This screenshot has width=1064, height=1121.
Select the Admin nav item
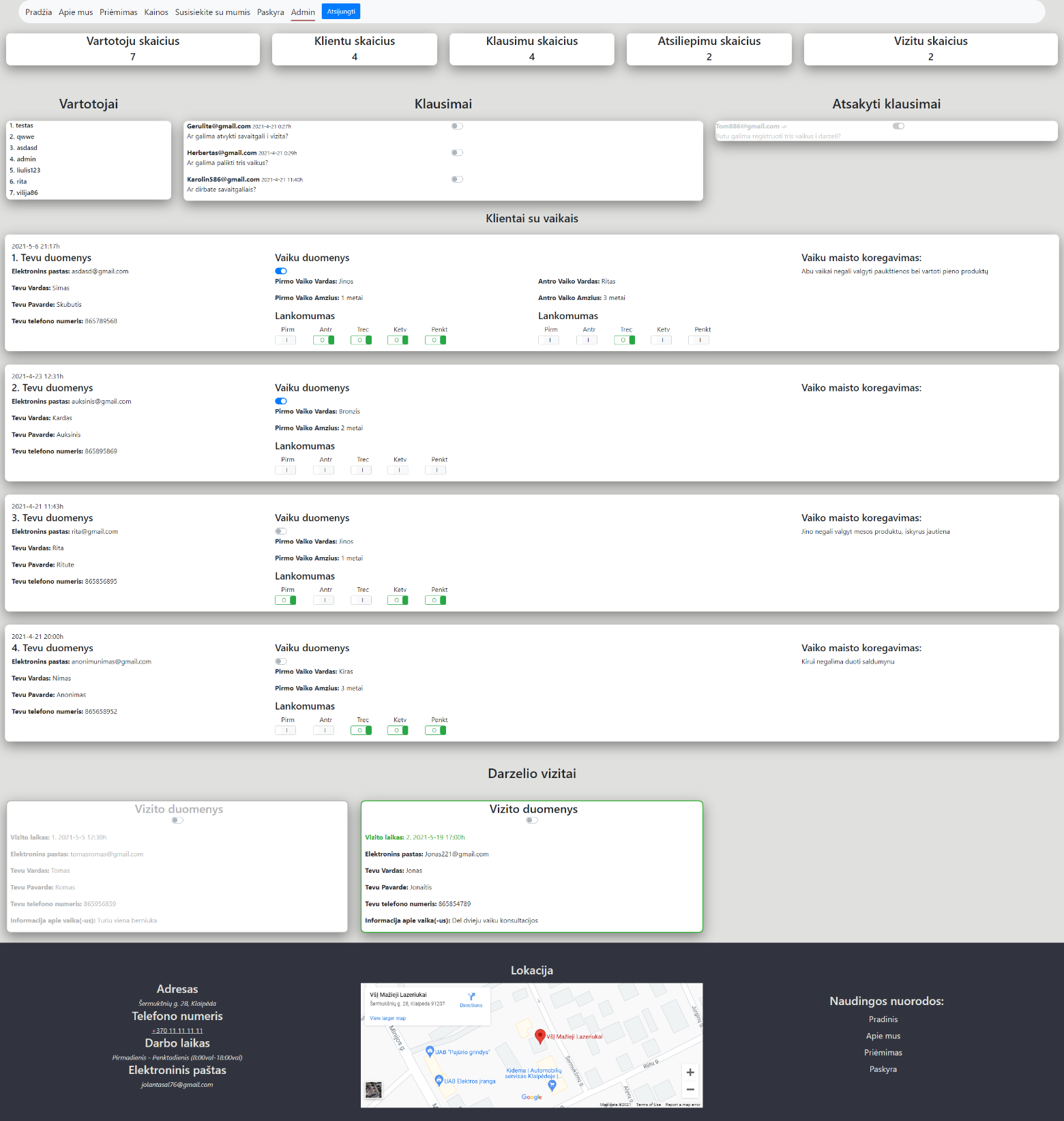pos(303,12)
